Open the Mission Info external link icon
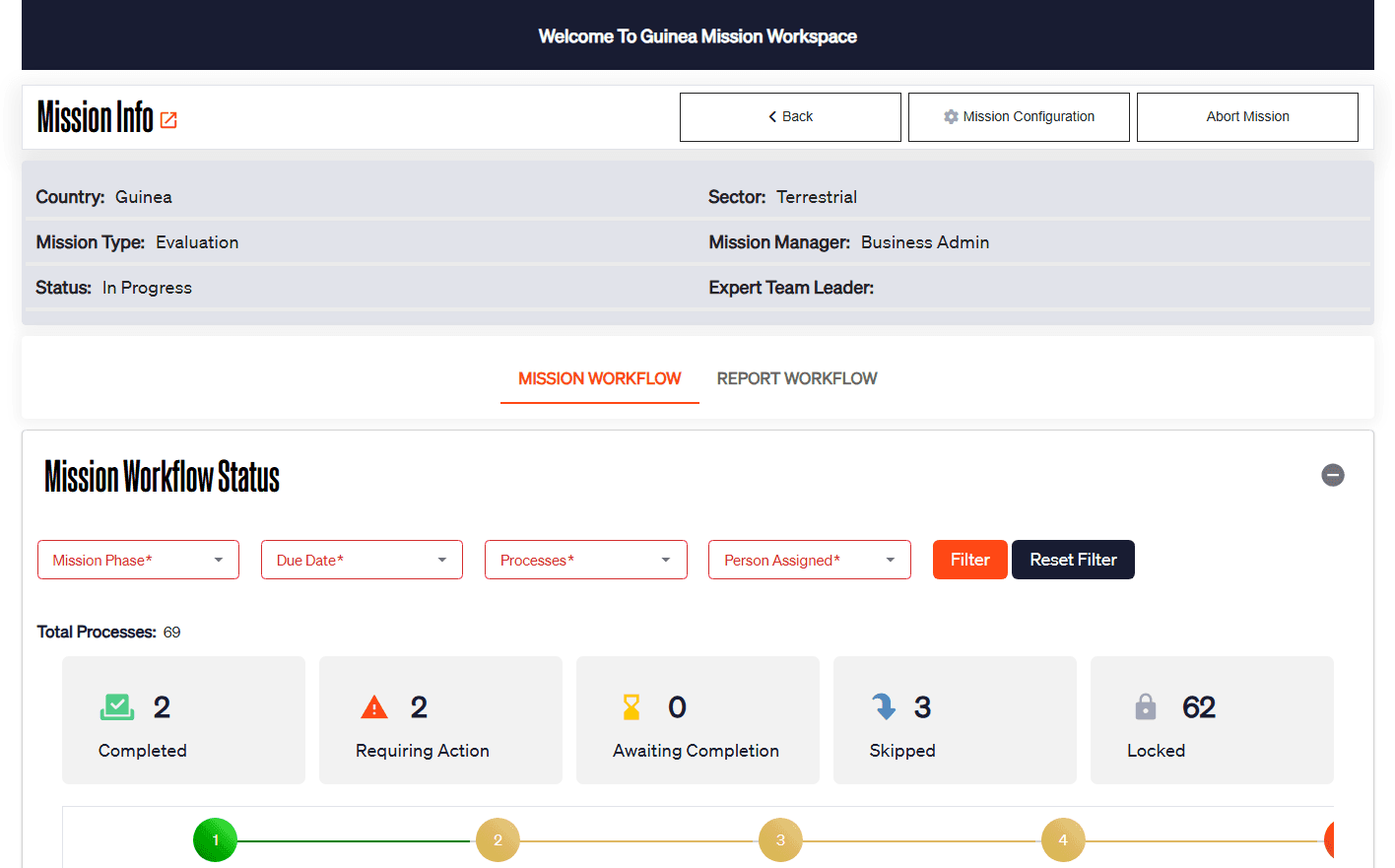 click(168, 120)
